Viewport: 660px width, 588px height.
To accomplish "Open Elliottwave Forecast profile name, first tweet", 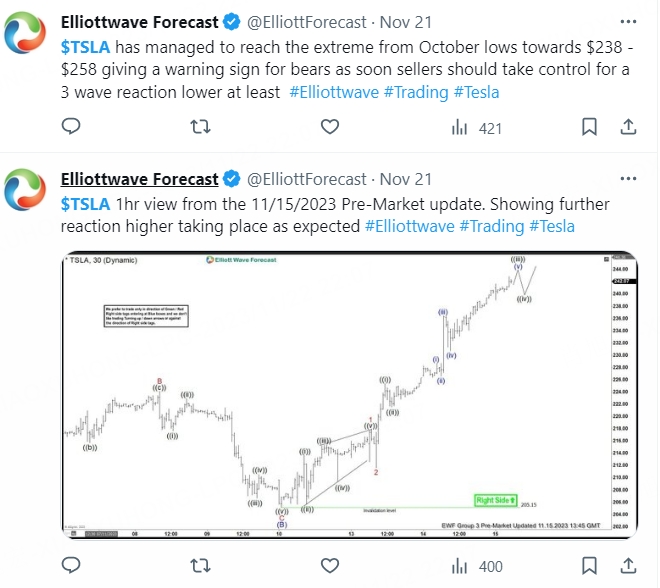I will point(139,20).
